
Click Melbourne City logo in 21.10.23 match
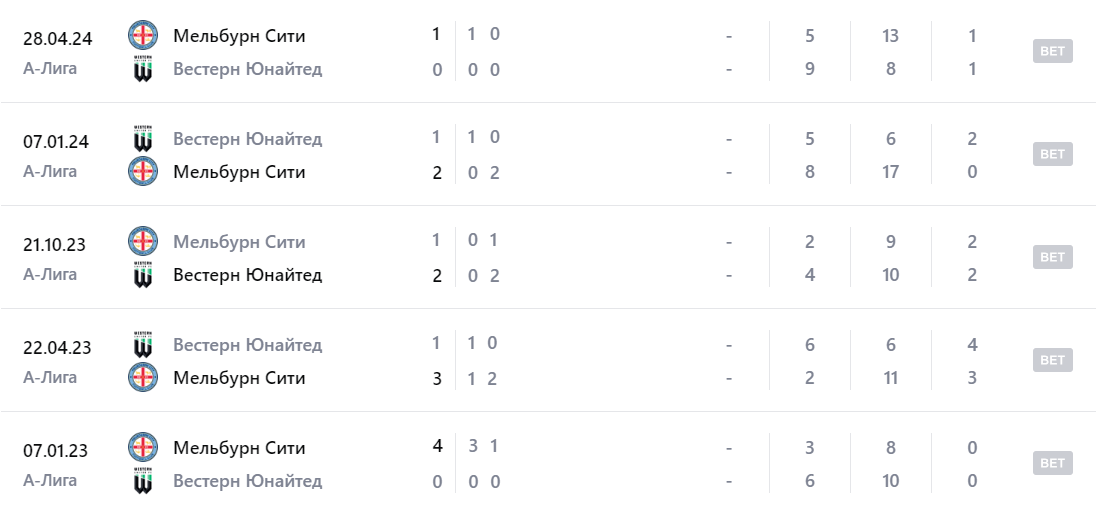click(x=143, y=242)
